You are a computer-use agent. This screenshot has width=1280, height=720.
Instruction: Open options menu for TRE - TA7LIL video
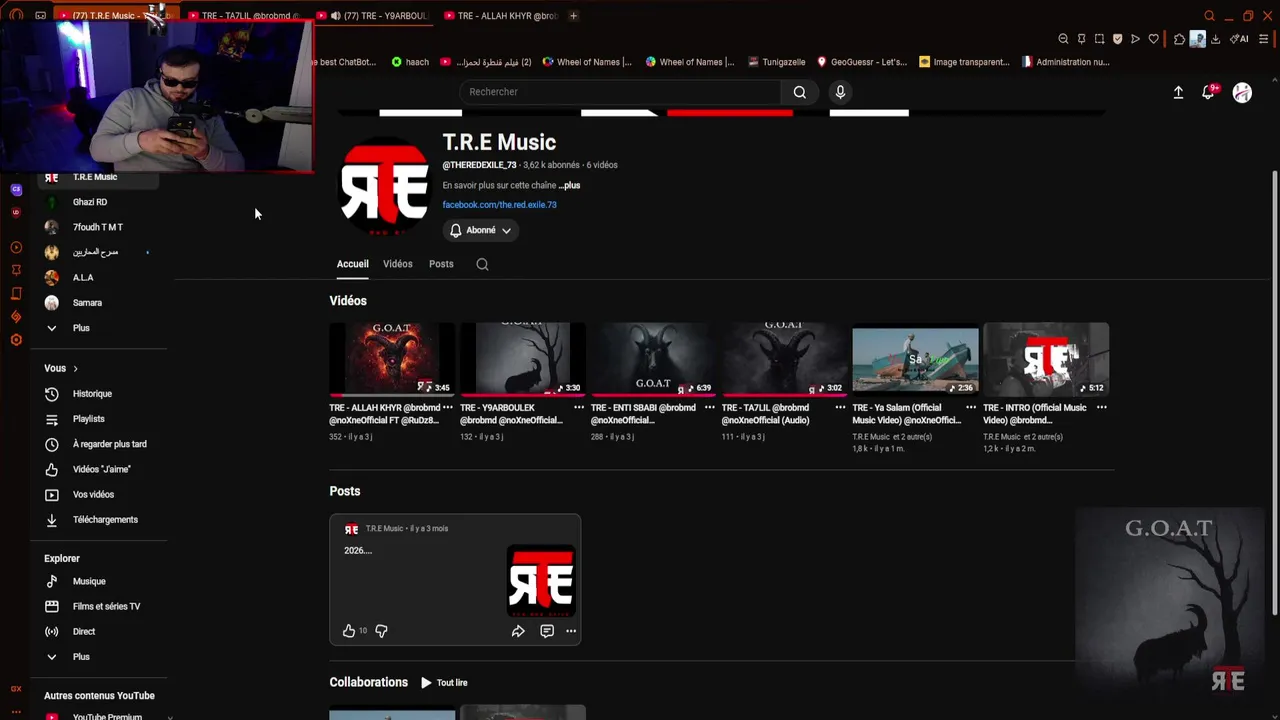pos(840,408)
